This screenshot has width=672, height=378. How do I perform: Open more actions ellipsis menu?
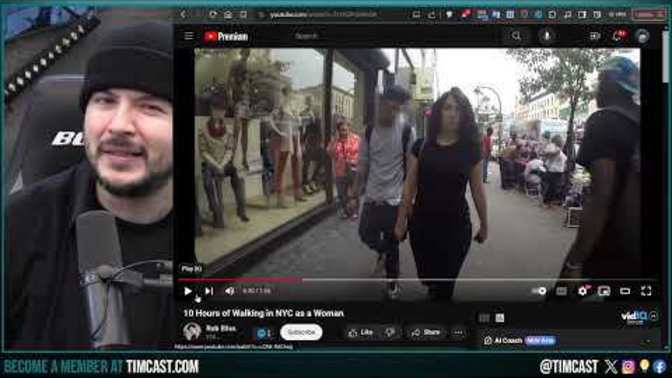tap(458, 333)
